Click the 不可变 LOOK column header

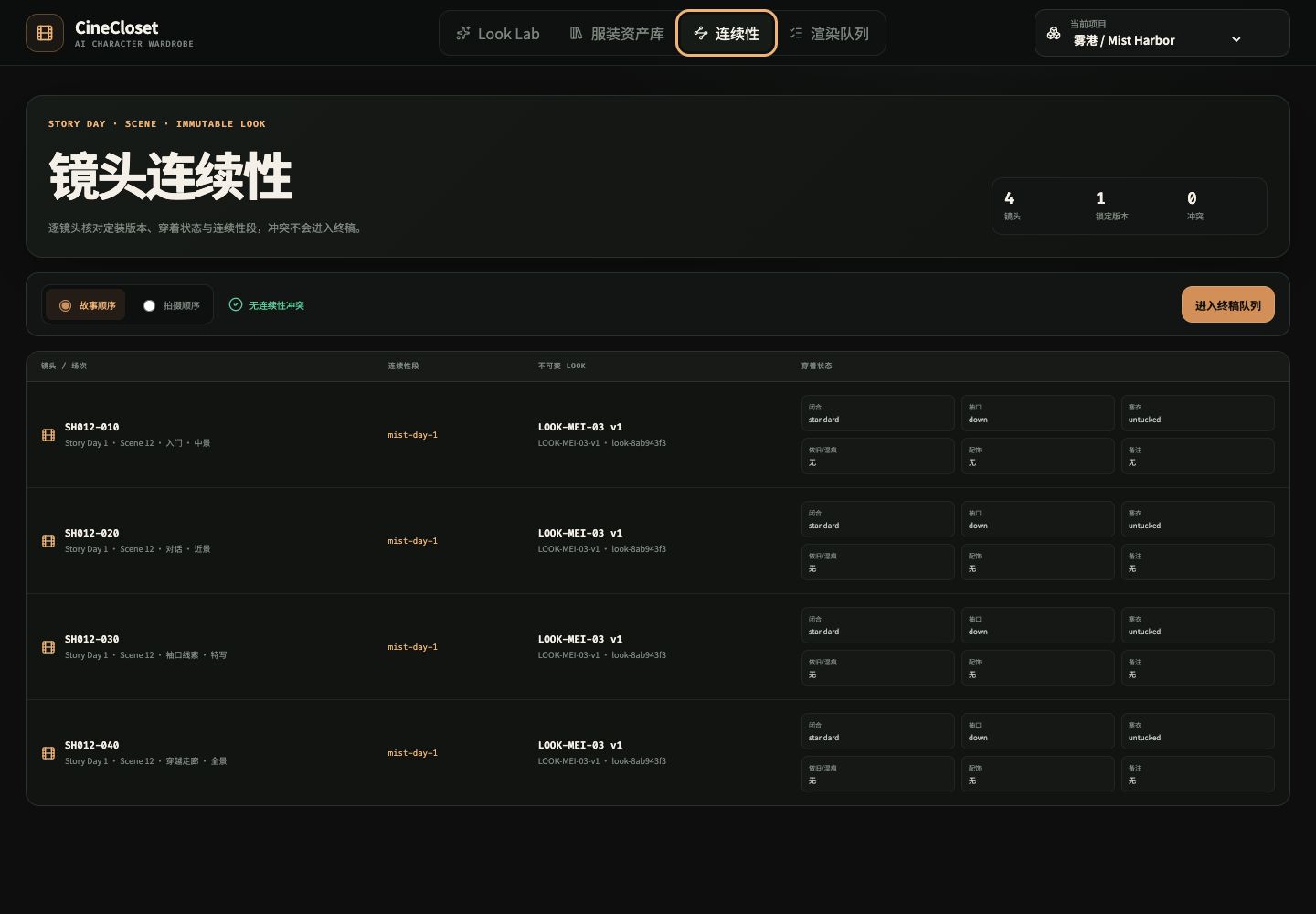coord(562,366)
